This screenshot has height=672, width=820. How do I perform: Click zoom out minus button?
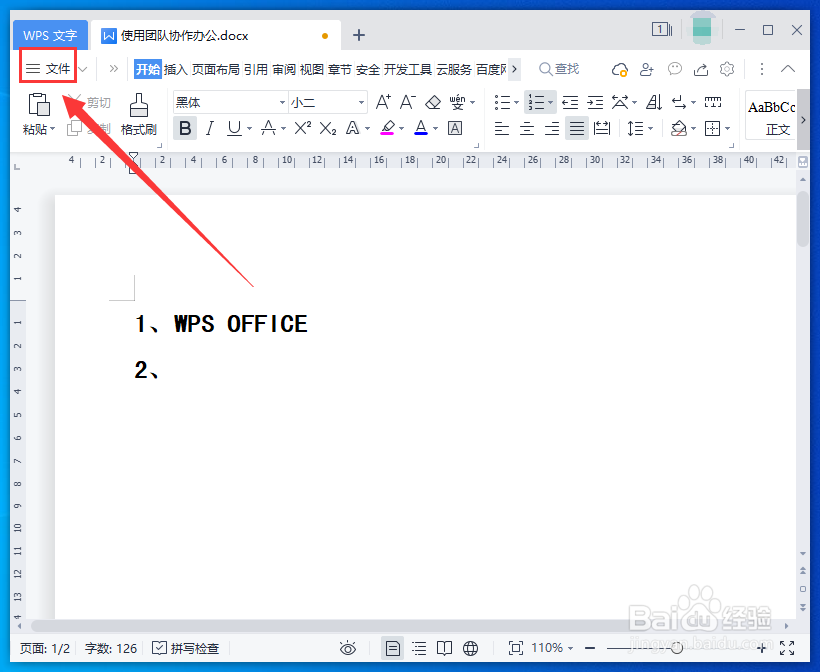[590, 648]
